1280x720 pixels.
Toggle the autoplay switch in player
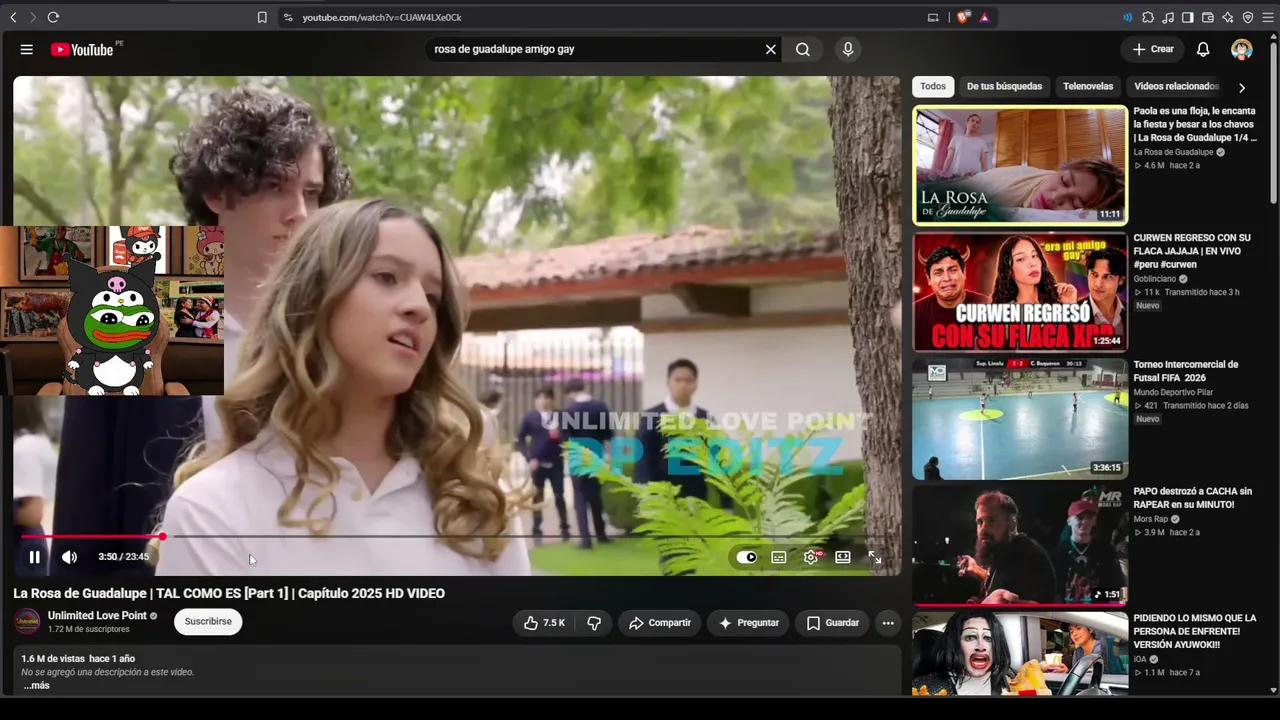pos(747,557)
